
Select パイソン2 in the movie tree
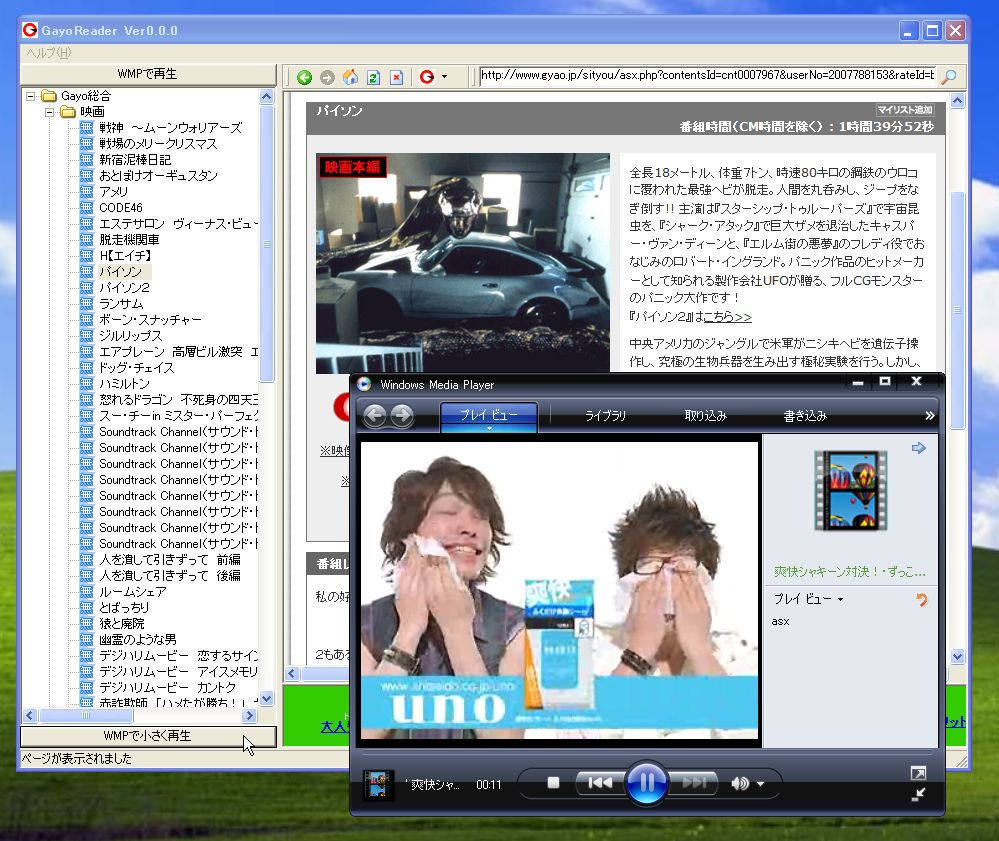[x=124, y=287]
